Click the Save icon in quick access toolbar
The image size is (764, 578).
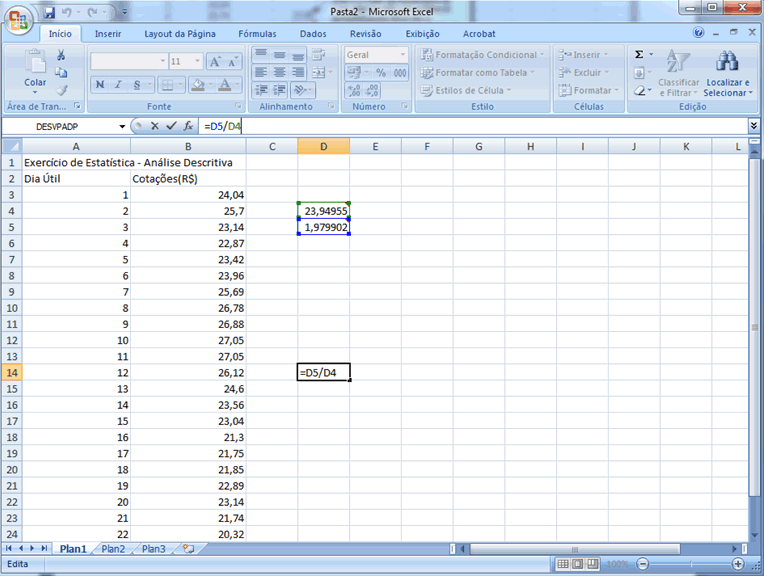point(48,12)
